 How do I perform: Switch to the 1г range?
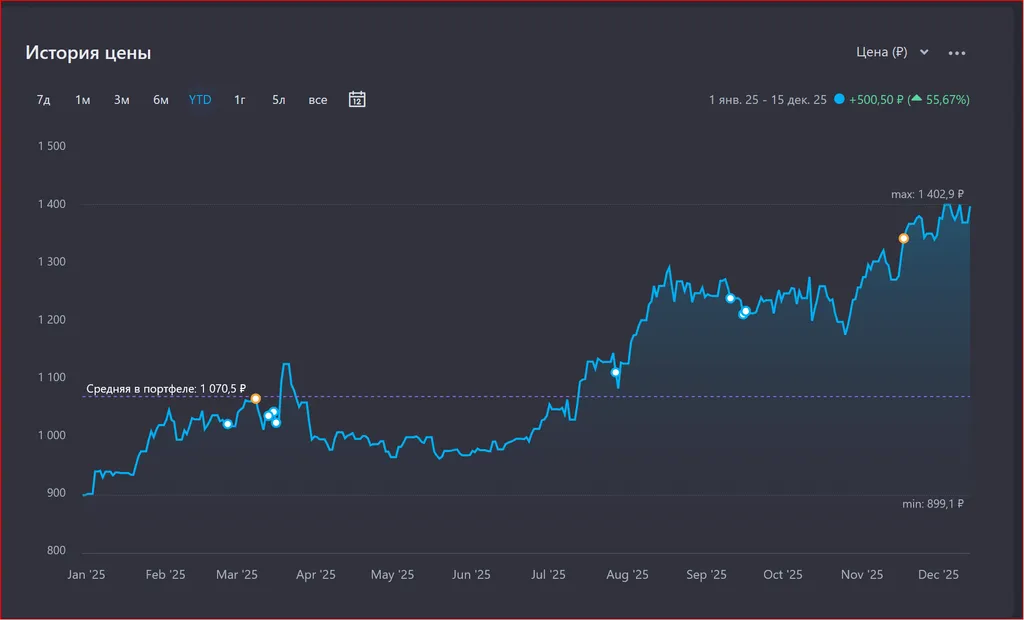click(240, 100)
